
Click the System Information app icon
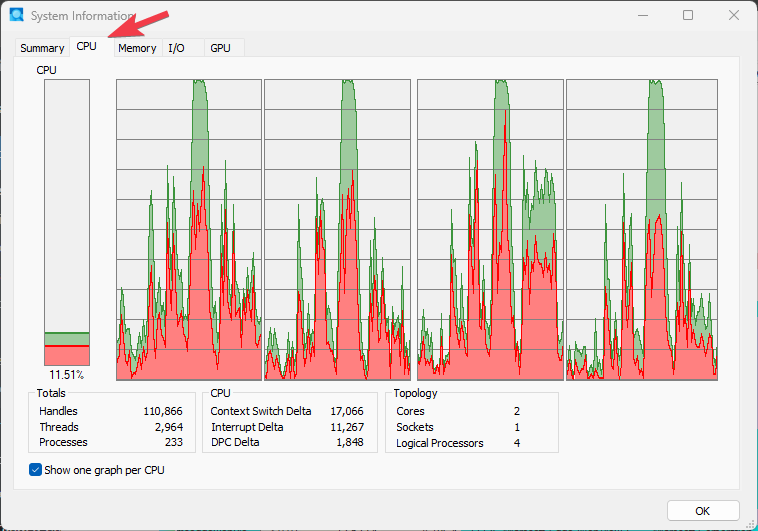[x=16, y=15]
